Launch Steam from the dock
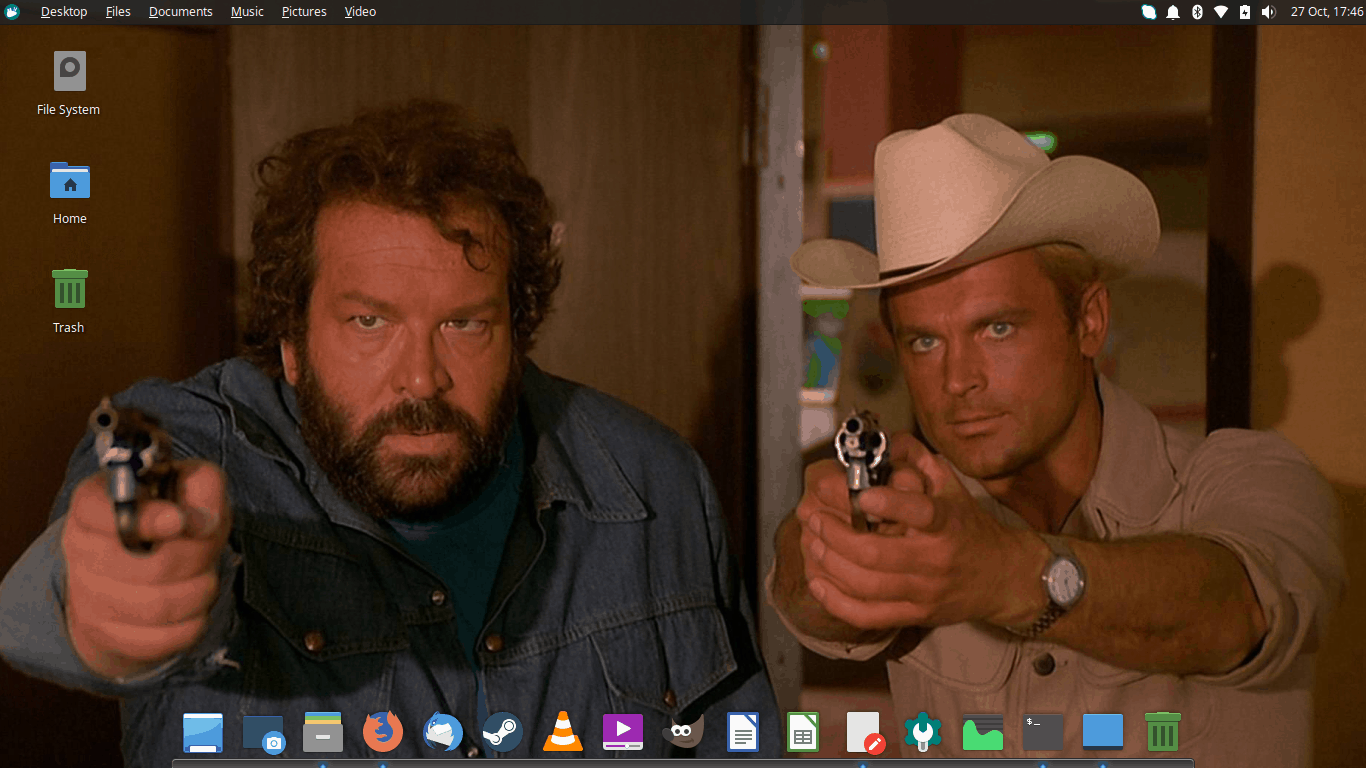 pyautogui.click(x=503, y=732)
